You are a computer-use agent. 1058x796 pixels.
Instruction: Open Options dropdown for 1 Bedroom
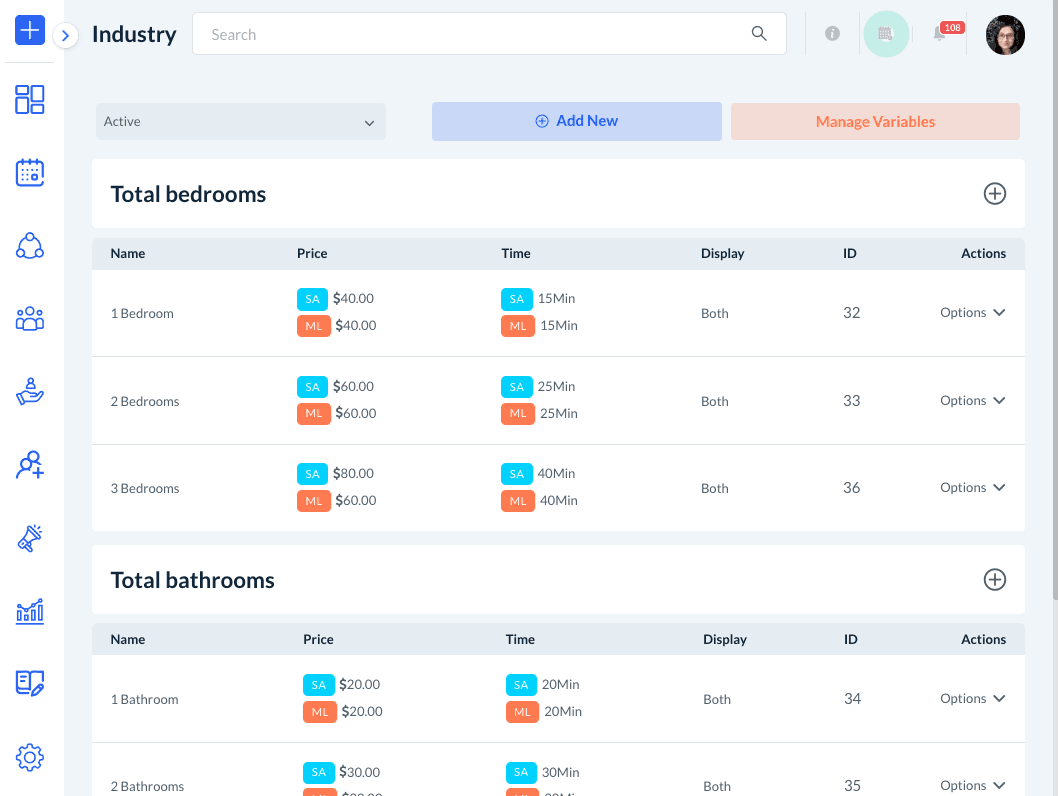[x=972, y=313]
